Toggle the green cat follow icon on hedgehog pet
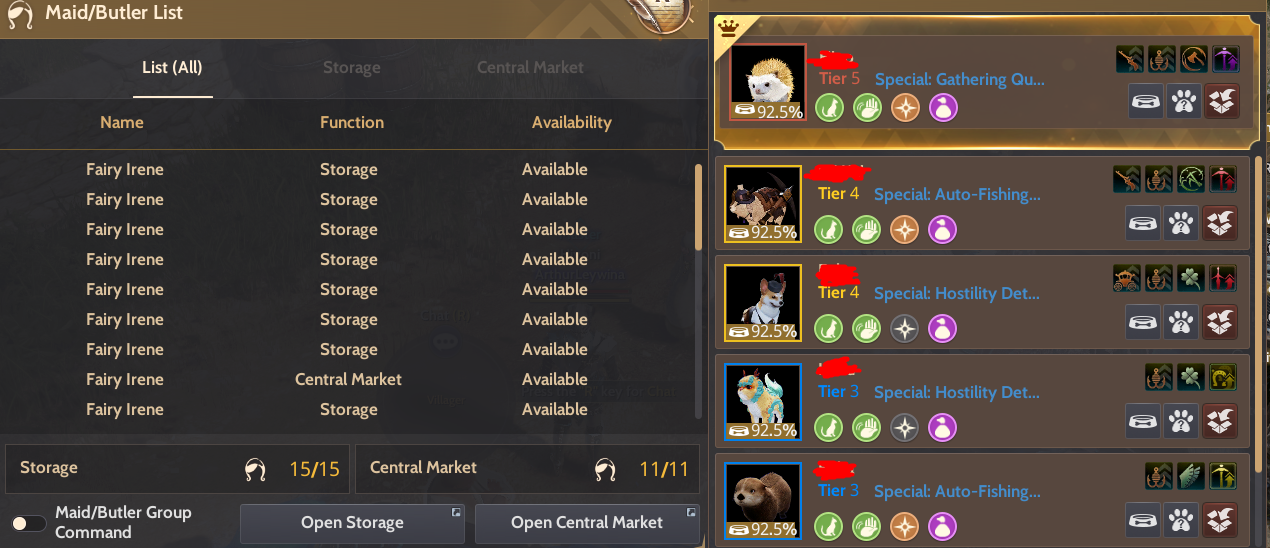This screenshot has height=548, width=1270. [x=829, y=108]
